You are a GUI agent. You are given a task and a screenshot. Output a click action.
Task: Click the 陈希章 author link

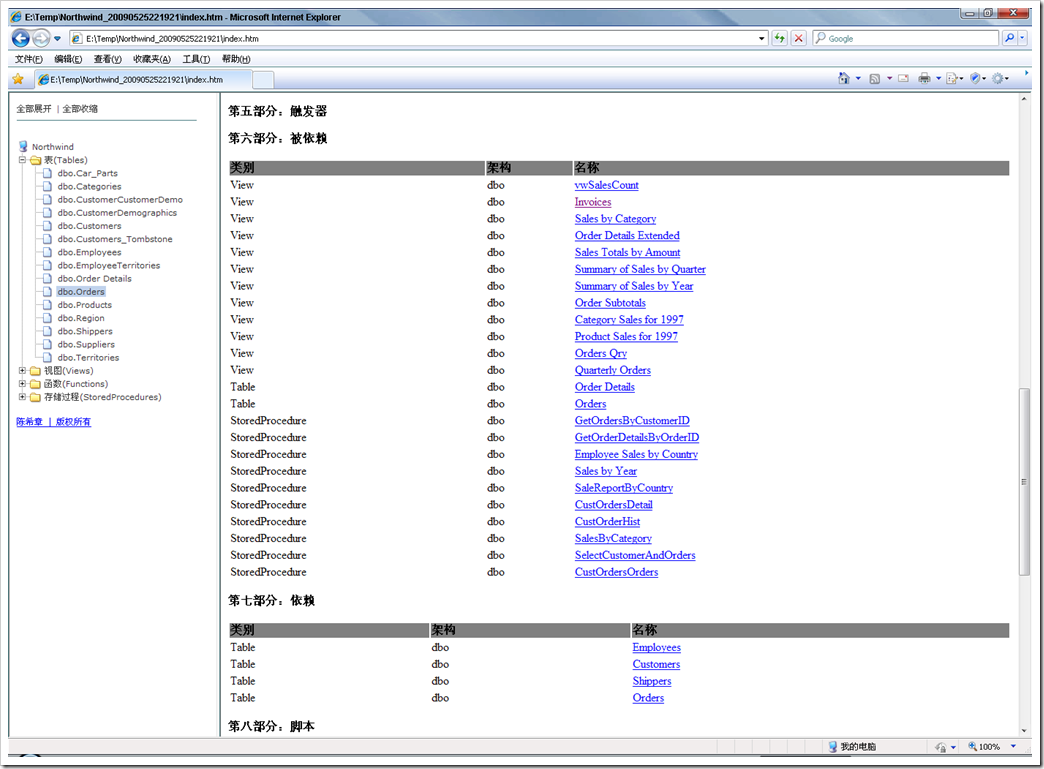29,421
